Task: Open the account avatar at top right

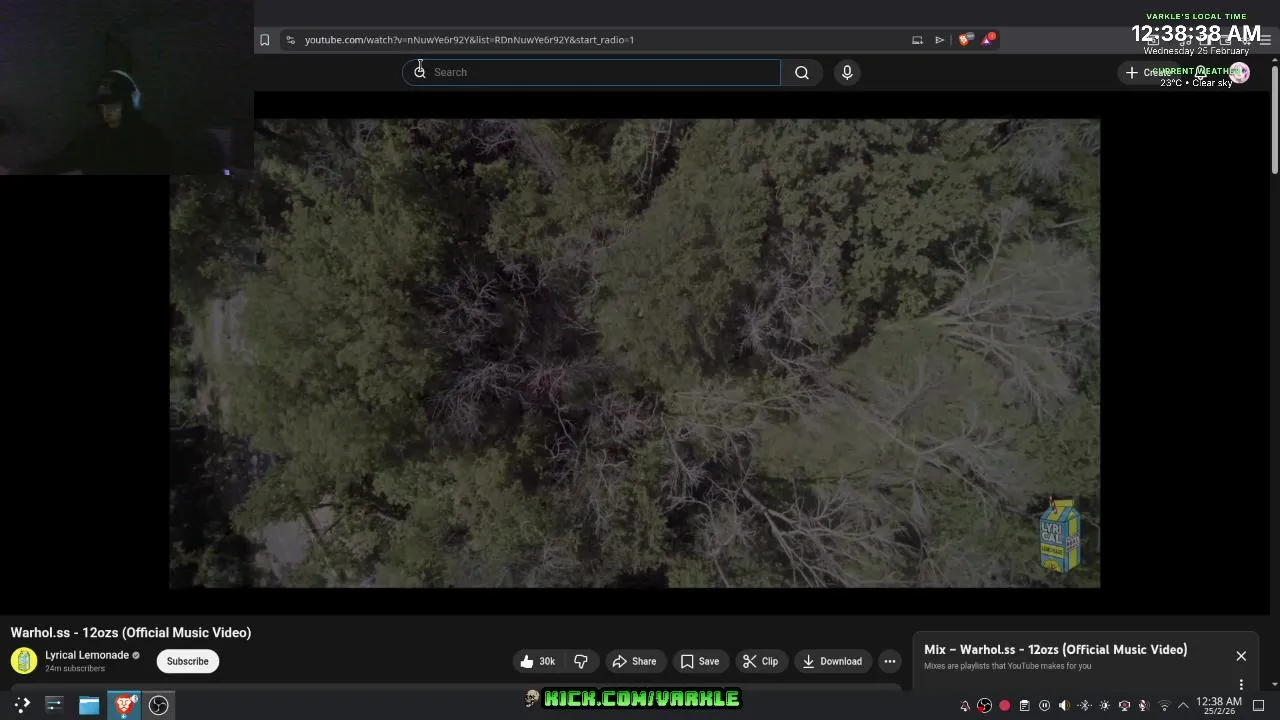Action: tap(1239, 72)
